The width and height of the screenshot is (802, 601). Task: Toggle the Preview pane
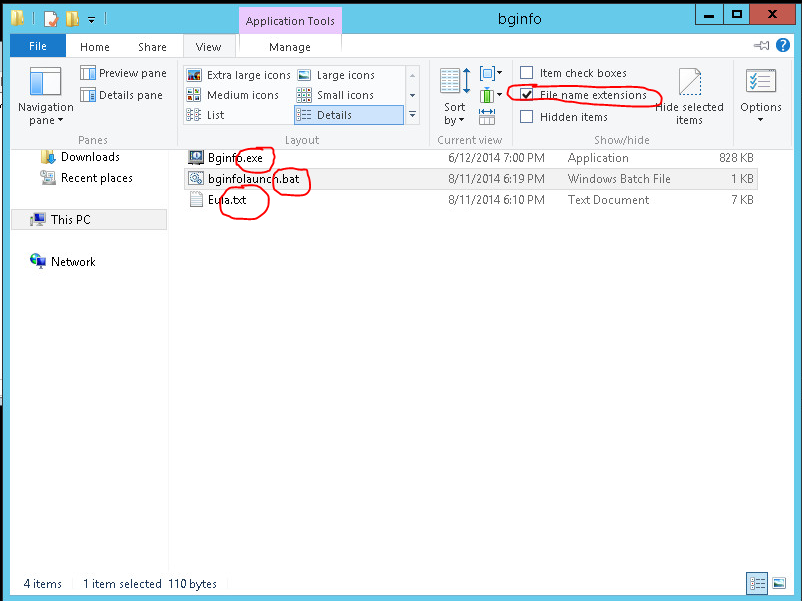[x=123, y=73]
